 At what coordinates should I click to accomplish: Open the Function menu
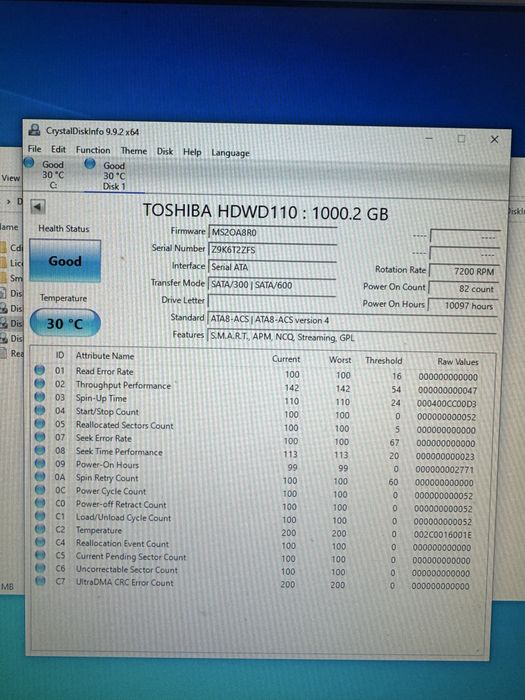93,150
